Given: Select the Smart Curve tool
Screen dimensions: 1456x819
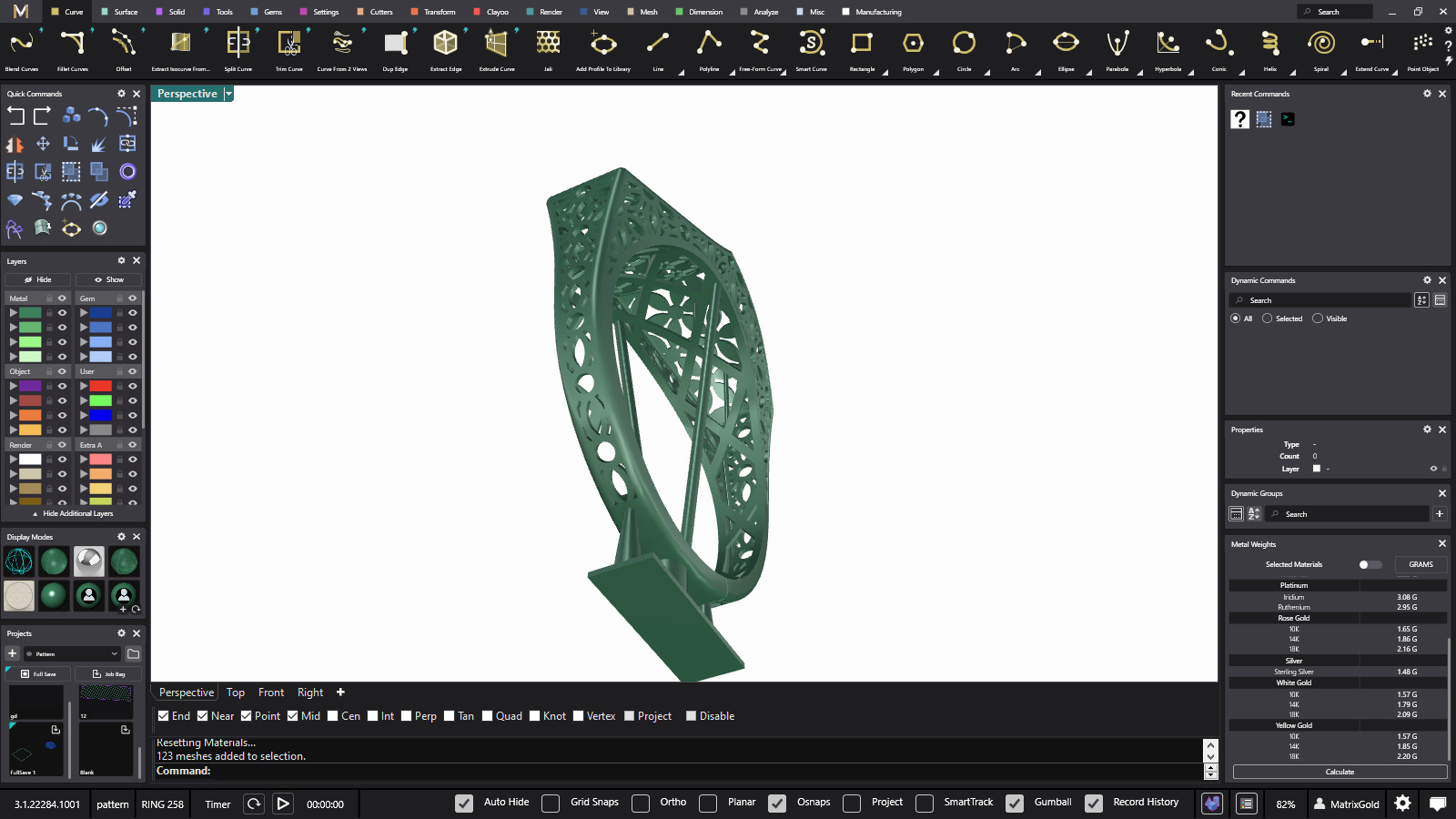Looking at the screenshot, I should pyautogui.click(x=812, y=50).
